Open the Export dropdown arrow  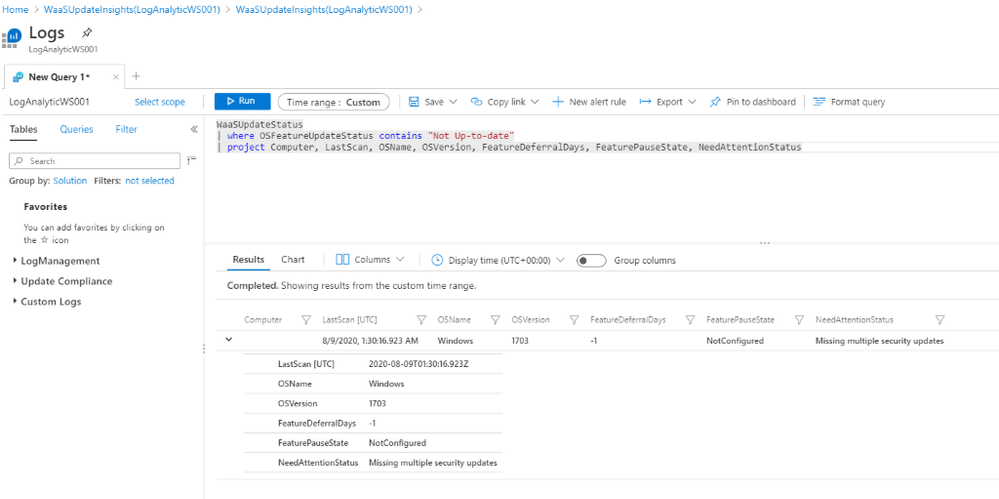(x=693, y=102)
